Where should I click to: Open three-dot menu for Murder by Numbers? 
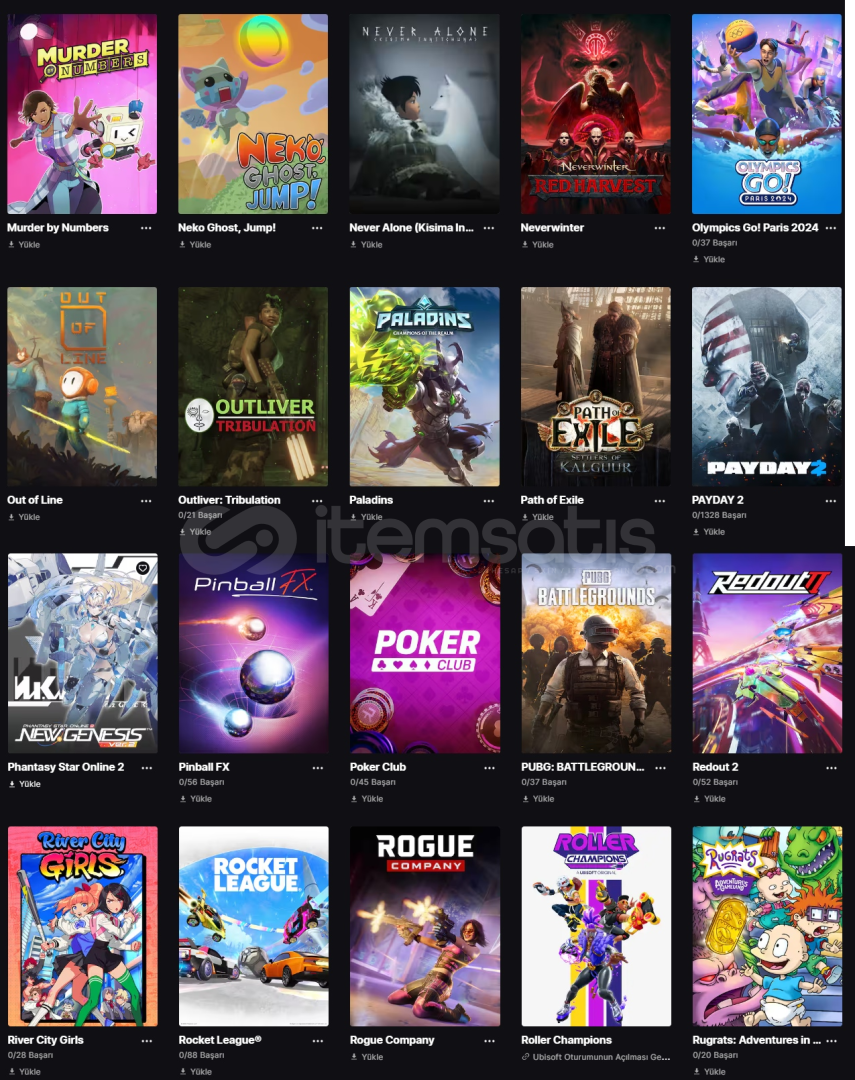(x=146, y=228)
